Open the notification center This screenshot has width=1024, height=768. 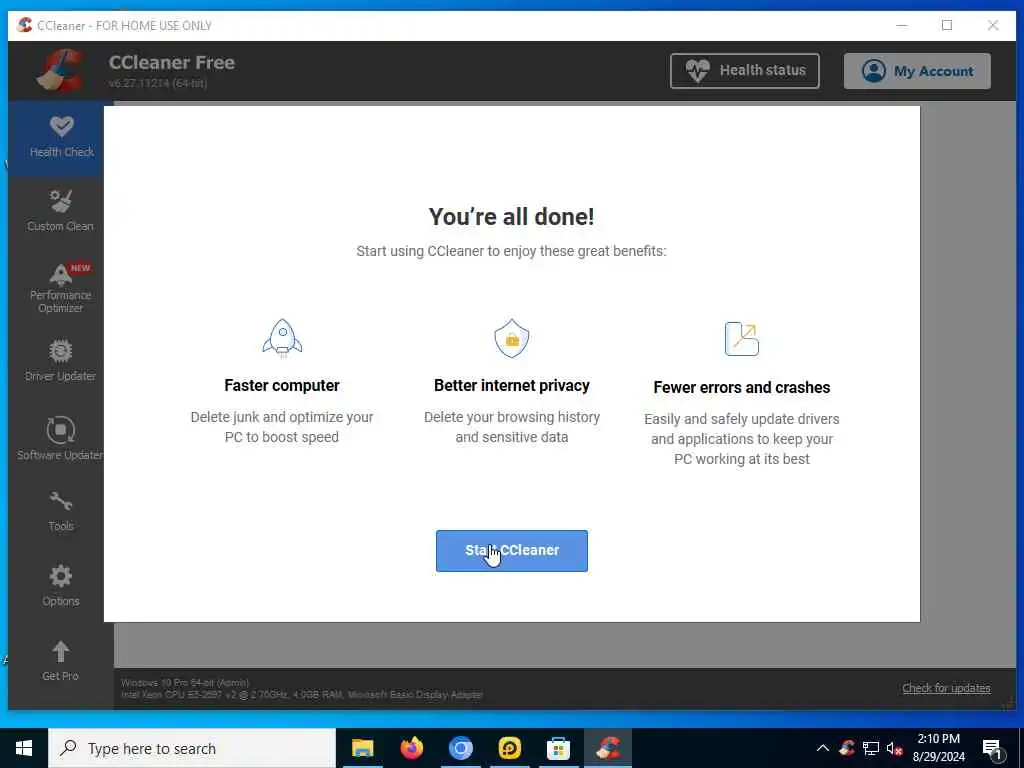993,748
